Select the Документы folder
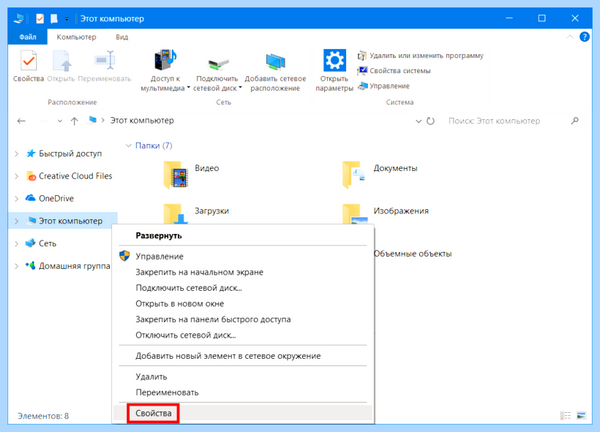 point(380,174)
